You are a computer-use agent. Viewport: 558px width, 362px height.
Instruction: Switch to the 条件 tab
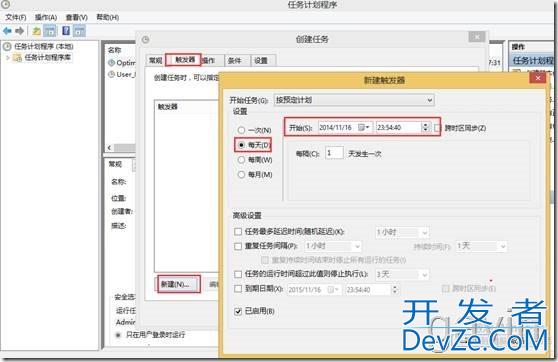coord(235,61)
